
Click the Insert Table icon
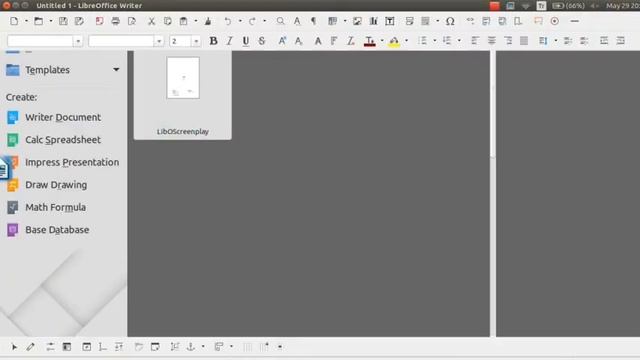[x=333, y=21]
